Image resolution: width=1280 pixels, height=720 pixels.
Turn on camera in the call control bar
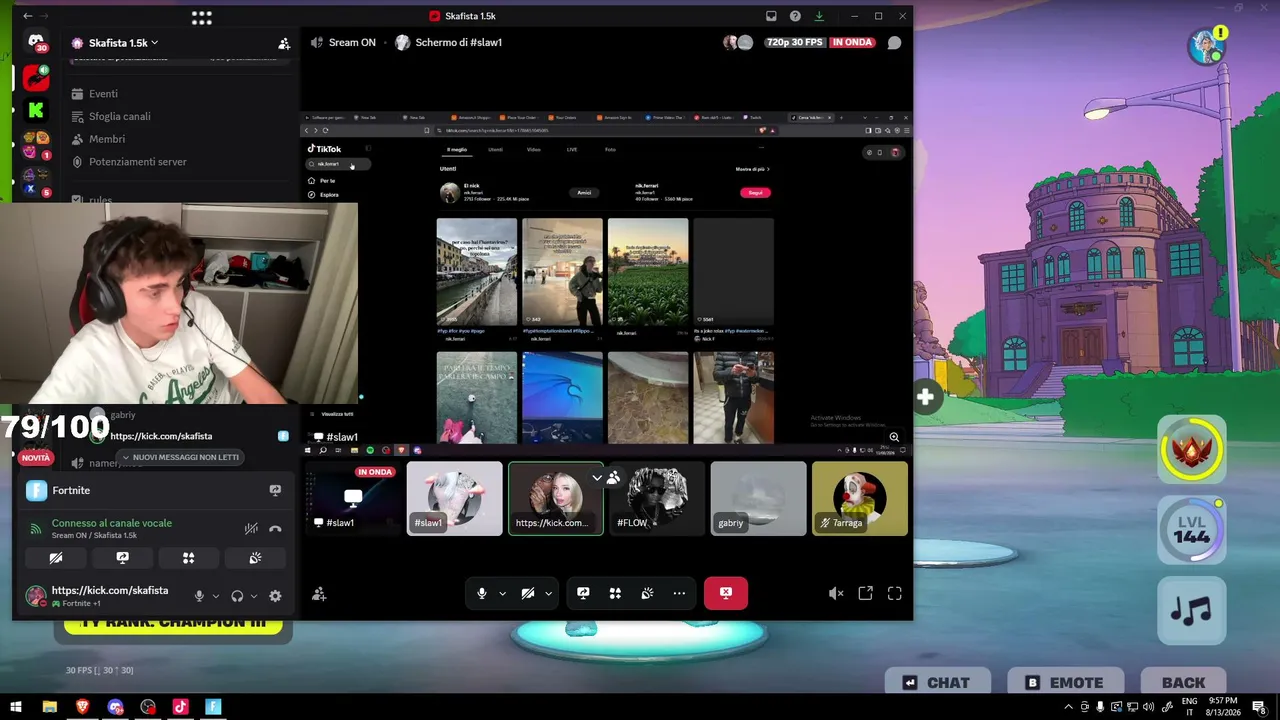(x=527, y=593)
